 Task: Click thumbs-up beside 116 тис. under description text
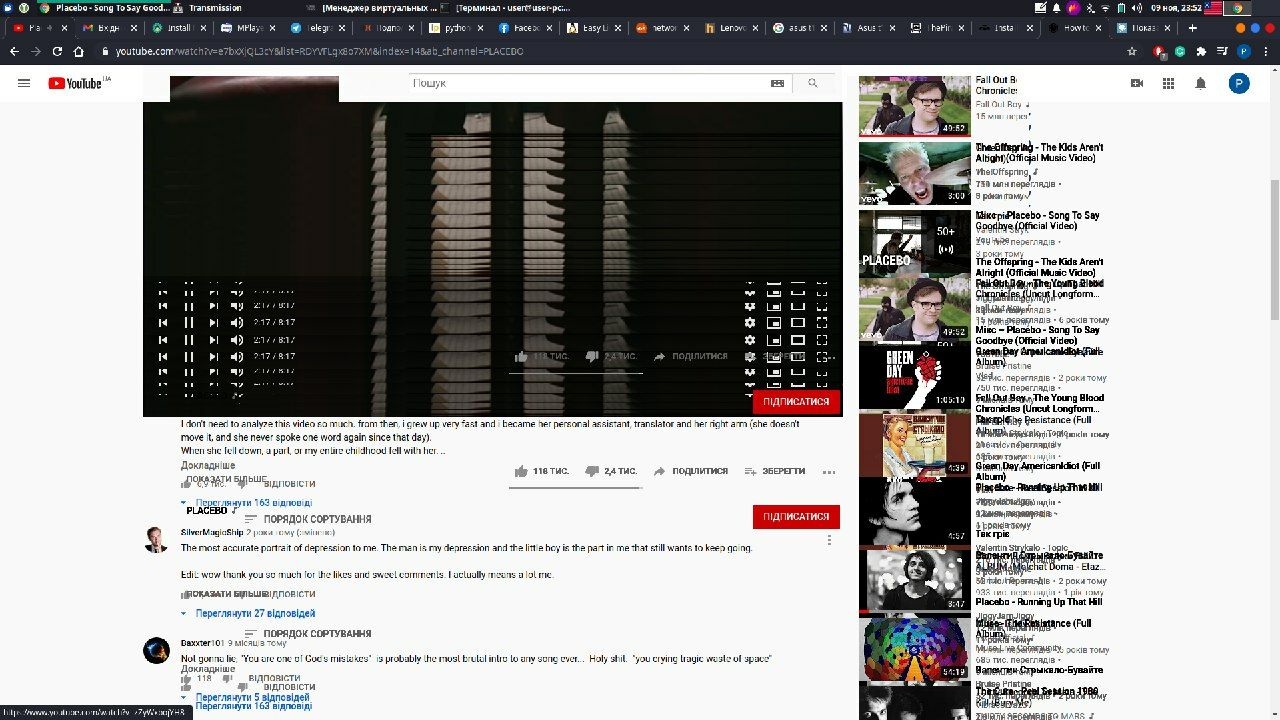click(x=521, y=471)
